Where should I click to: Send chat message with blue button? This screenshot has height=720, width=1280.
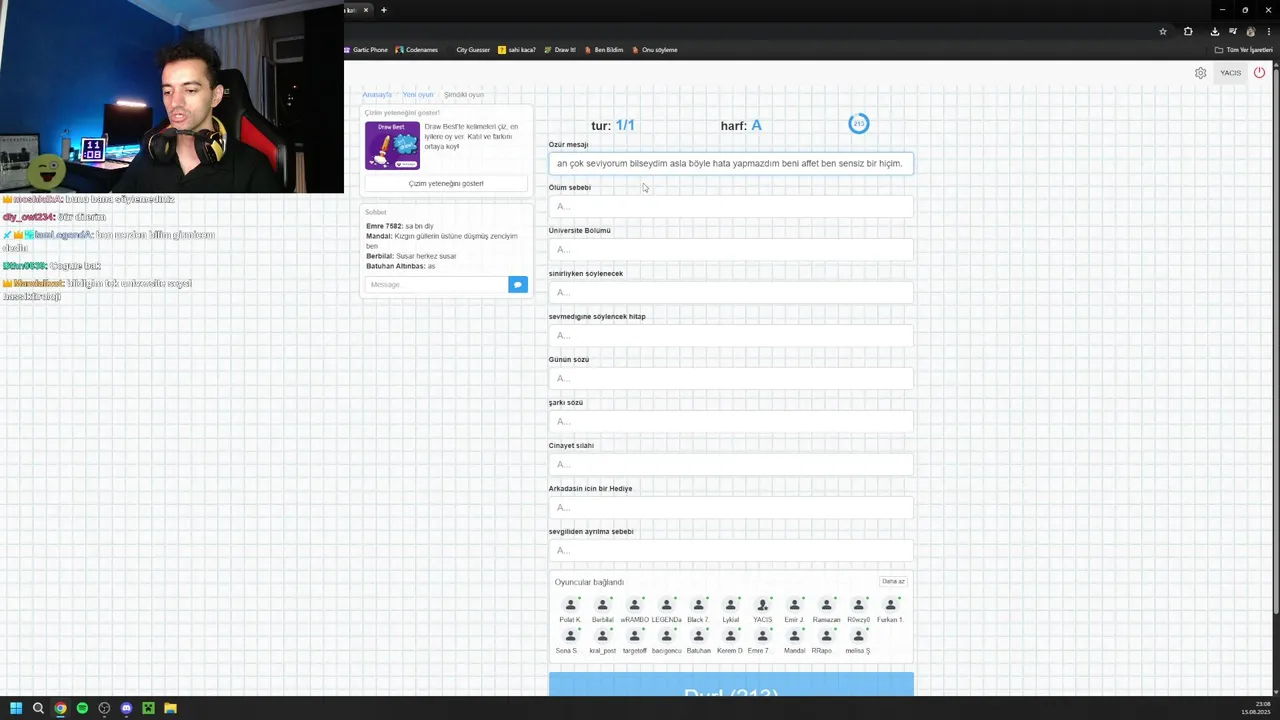point(517,285)
